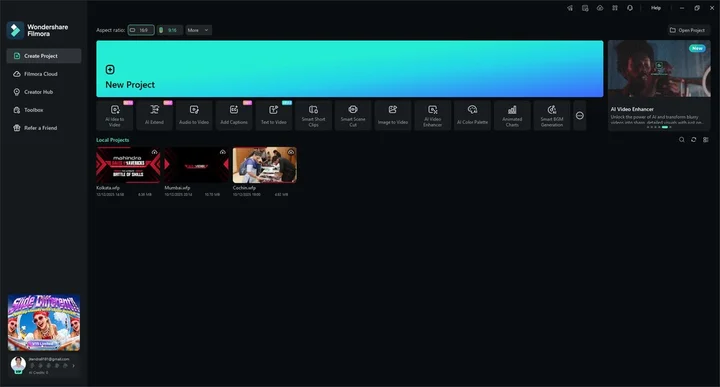Viewport: 720px width, 387px height.
Task: Click the Slide Different promo banner
Action: click(x=44, y=323)
